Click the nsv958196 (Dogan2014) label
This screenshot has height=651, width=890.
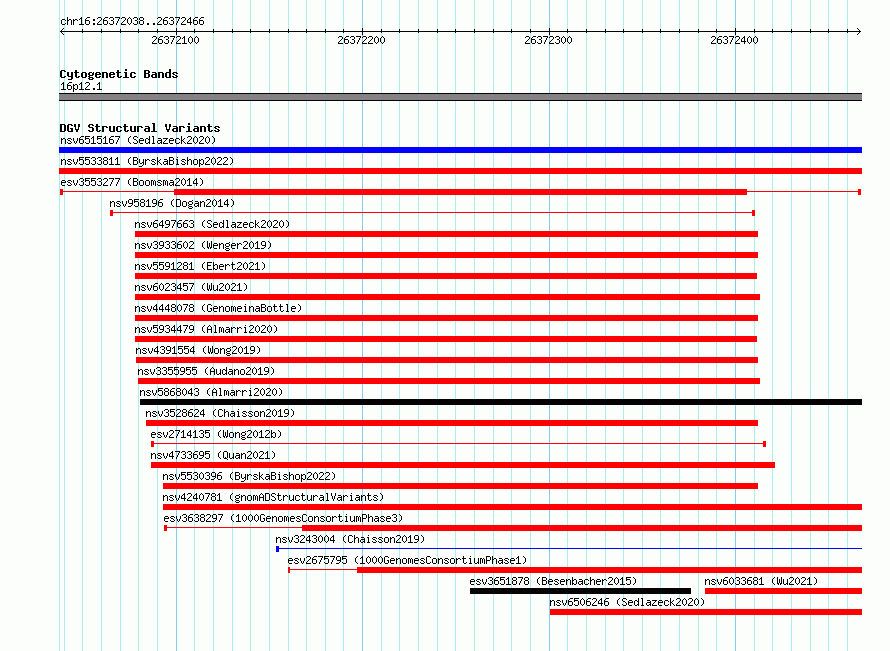(x=172, y=203)
